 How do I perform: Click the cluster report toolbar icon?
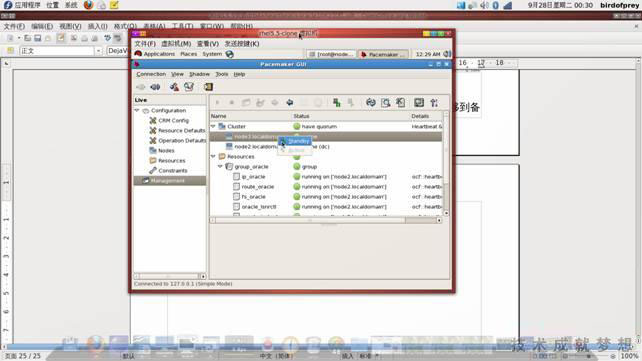coord(189,87)
